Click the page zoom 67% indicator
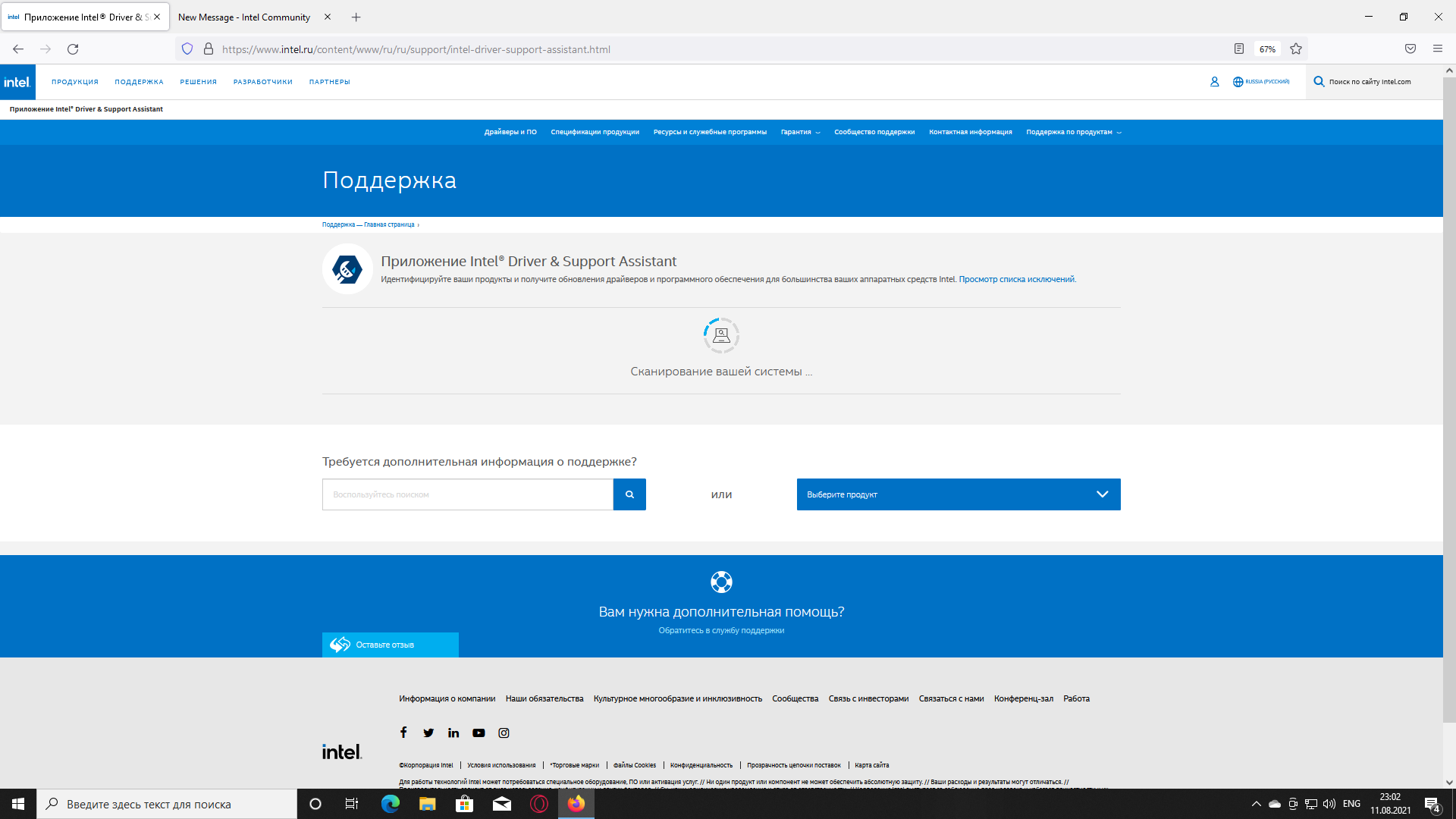1456x819 pixels. (x=1267, y=49)
